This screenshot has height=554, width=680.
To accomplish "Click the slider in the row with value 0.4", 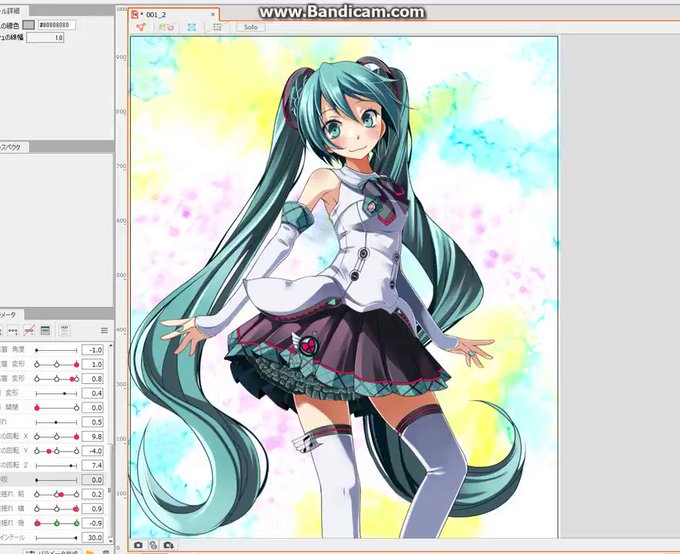I will (56, 393).
